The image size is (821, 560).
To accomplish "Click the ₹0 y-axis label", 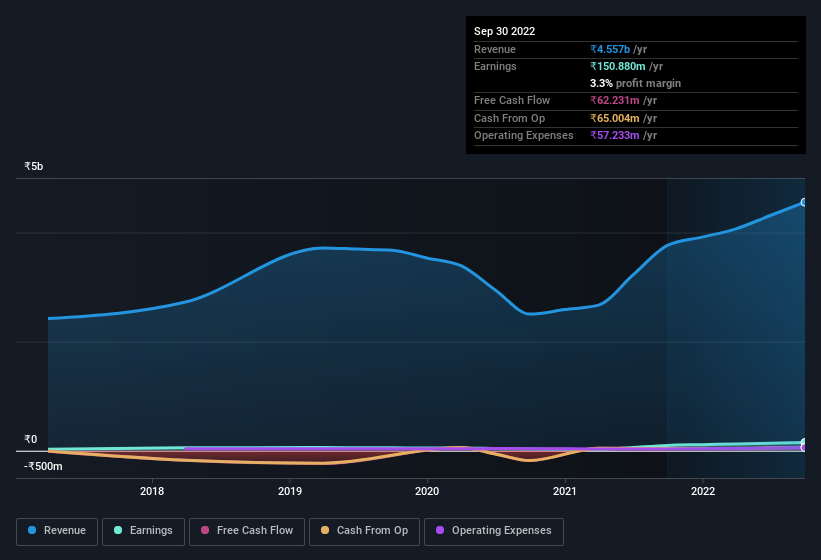I will click(30, 439).
